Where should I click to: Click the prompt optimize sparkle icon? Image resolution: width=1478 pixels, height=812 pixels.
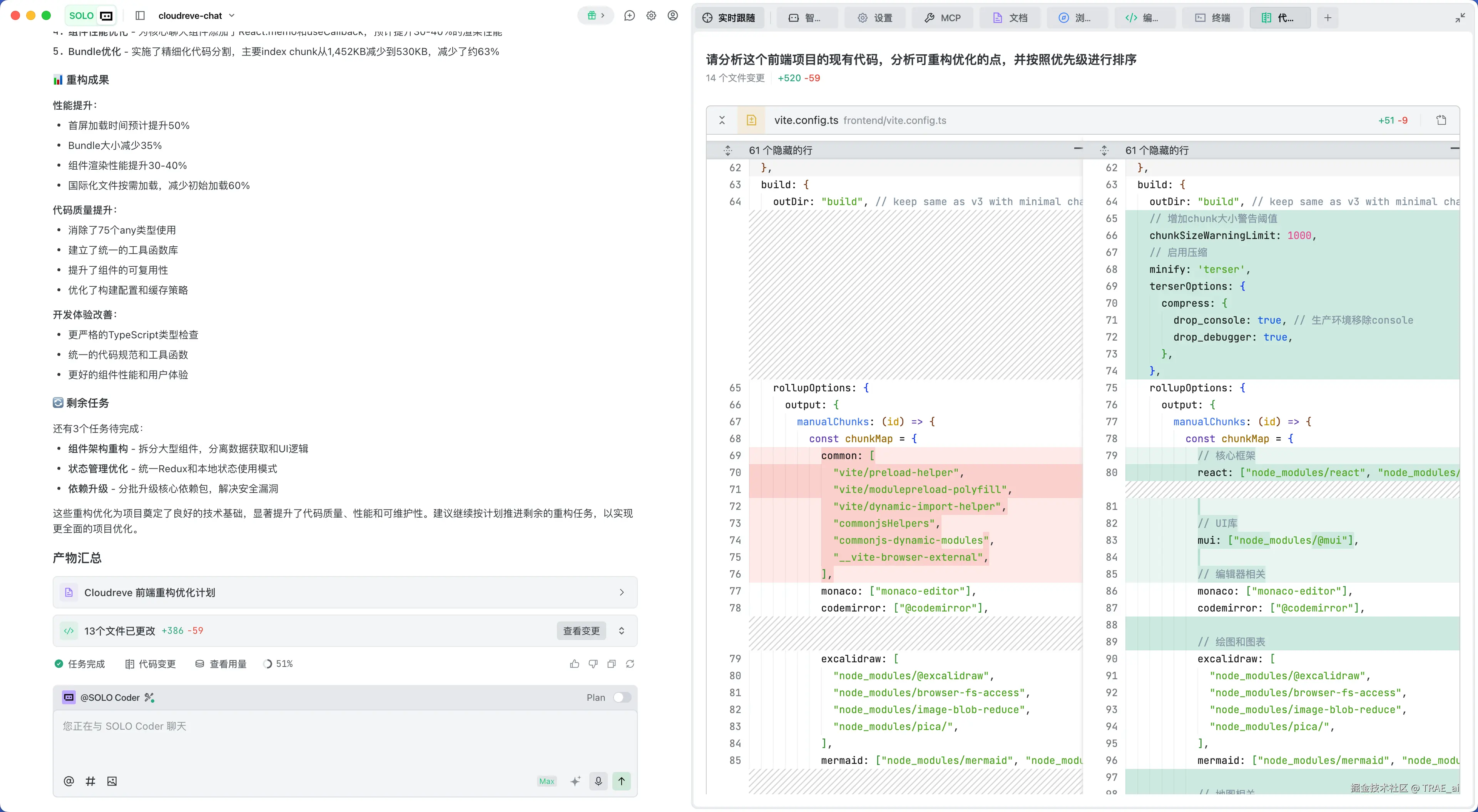(575, 781)
